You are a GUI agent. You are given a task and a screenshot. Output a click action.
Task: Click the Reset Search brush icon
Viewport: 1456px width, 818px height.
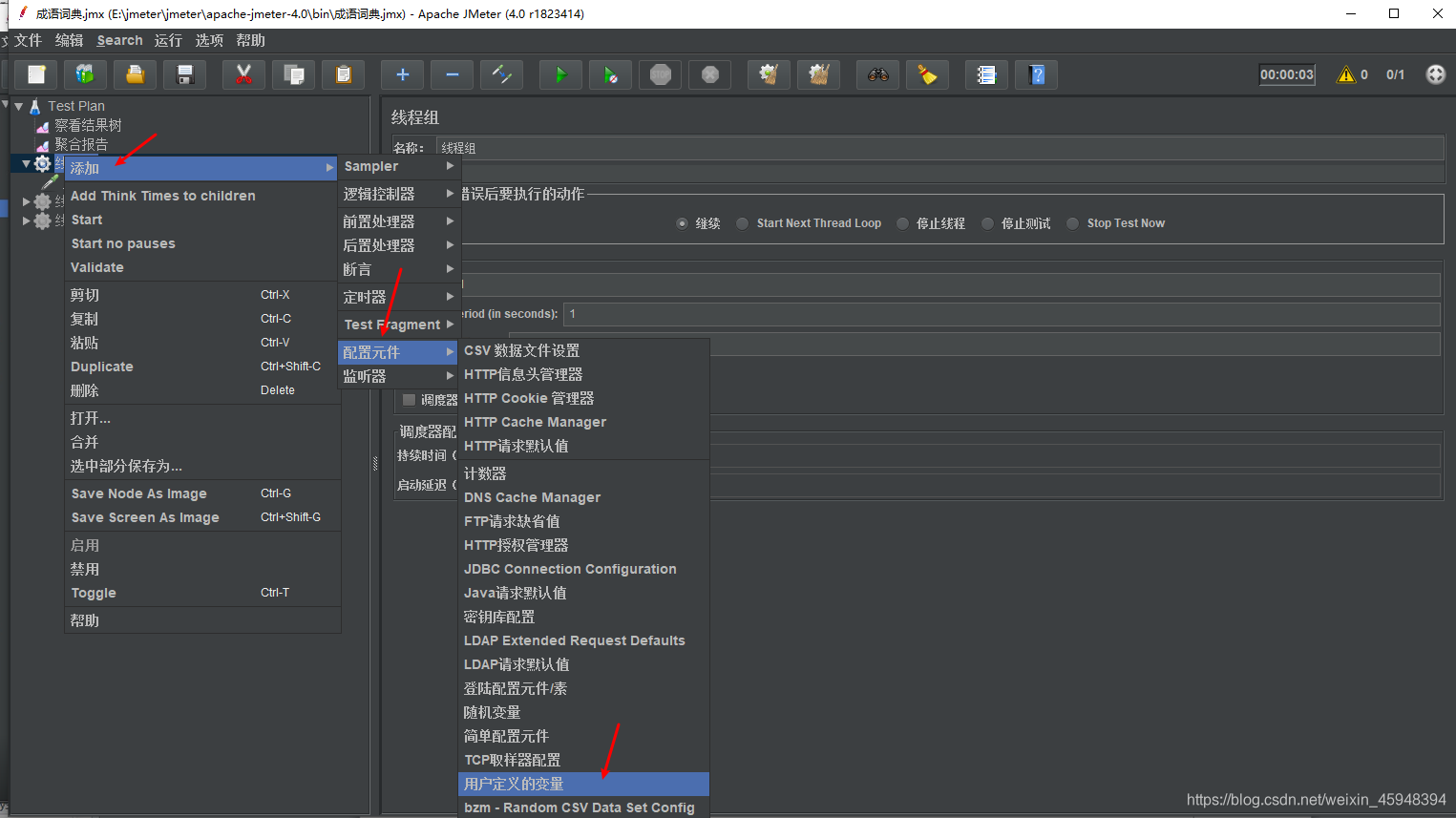[928, 74]
